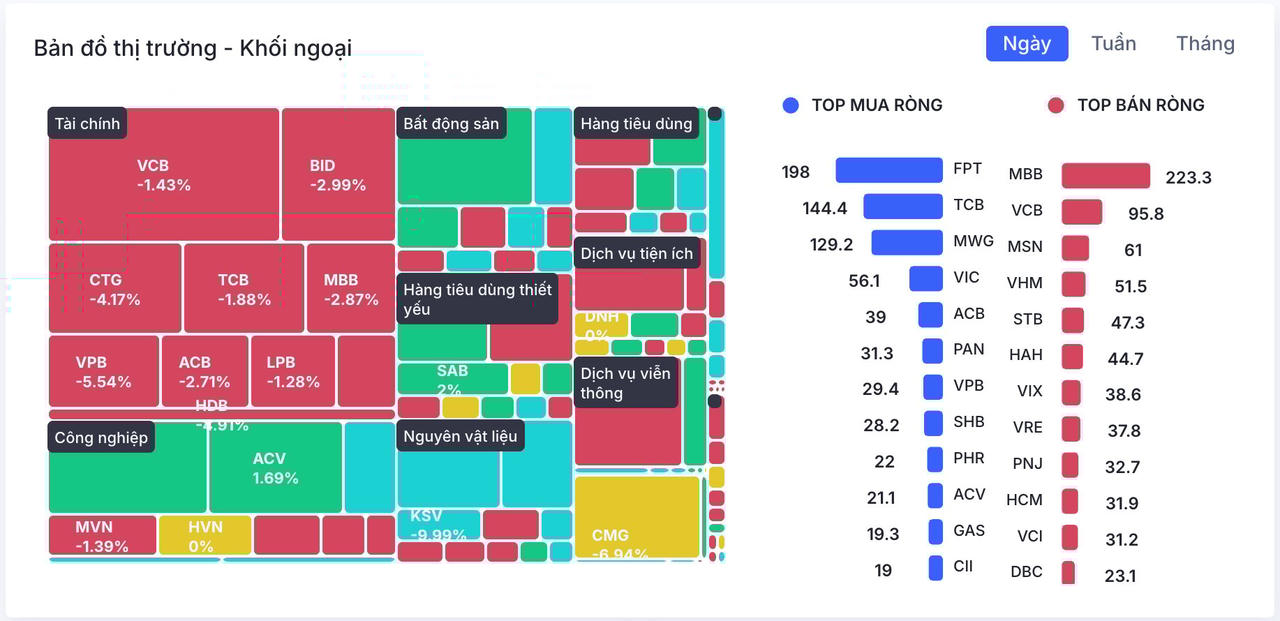This screenshot has height=621, width=1280.
Task: Click the VCB treemap tile
Action: click(x=164, y=175)
